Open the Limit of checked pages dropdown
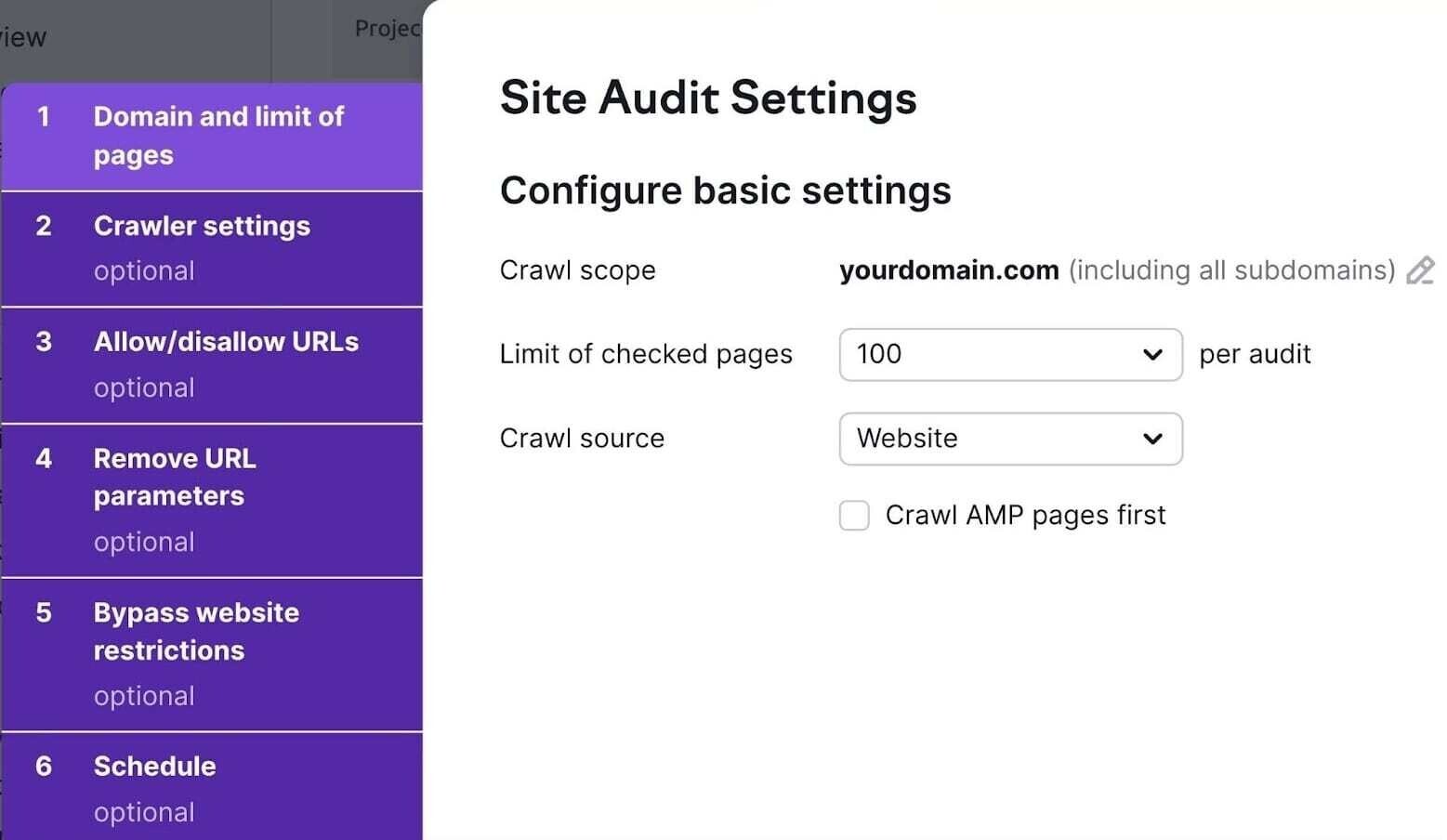Viewport: 1447px width, 840px height. (1009, 354)
